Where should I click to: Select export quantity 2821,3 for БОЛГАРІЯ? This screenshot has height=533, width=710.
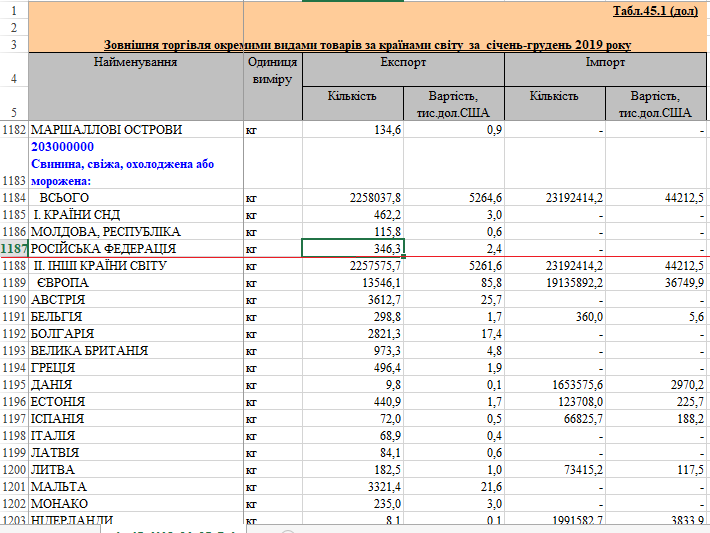[x=353, y=334]
